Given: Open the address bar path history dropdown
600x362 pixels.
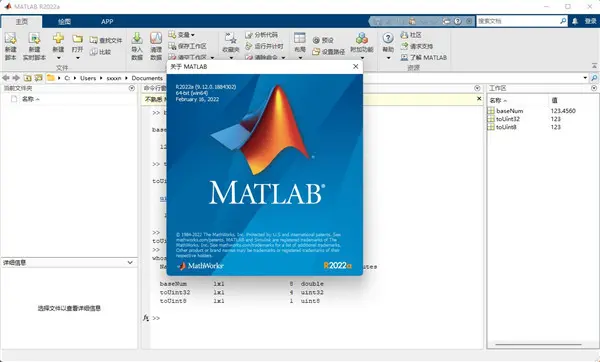Looking at the screenshot, I should point(585,78).
